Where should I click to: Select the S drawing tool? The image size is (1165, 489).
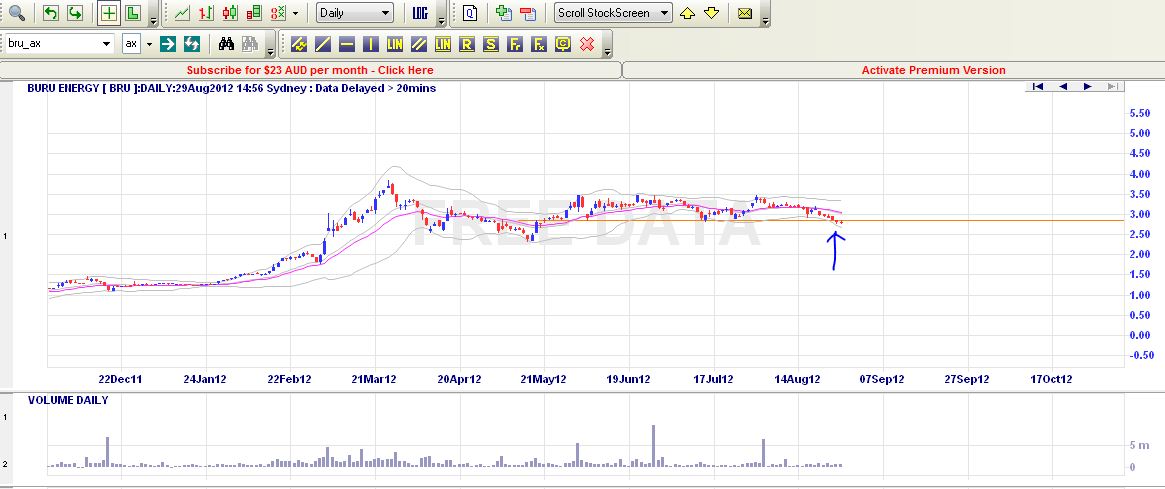click(x=490, y=44)
